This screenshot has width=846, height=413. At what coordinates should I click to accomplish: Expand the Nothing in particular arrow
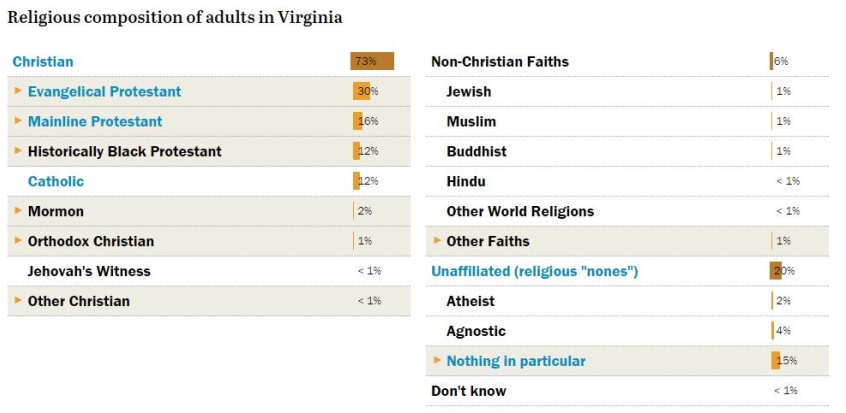[437, 361]
